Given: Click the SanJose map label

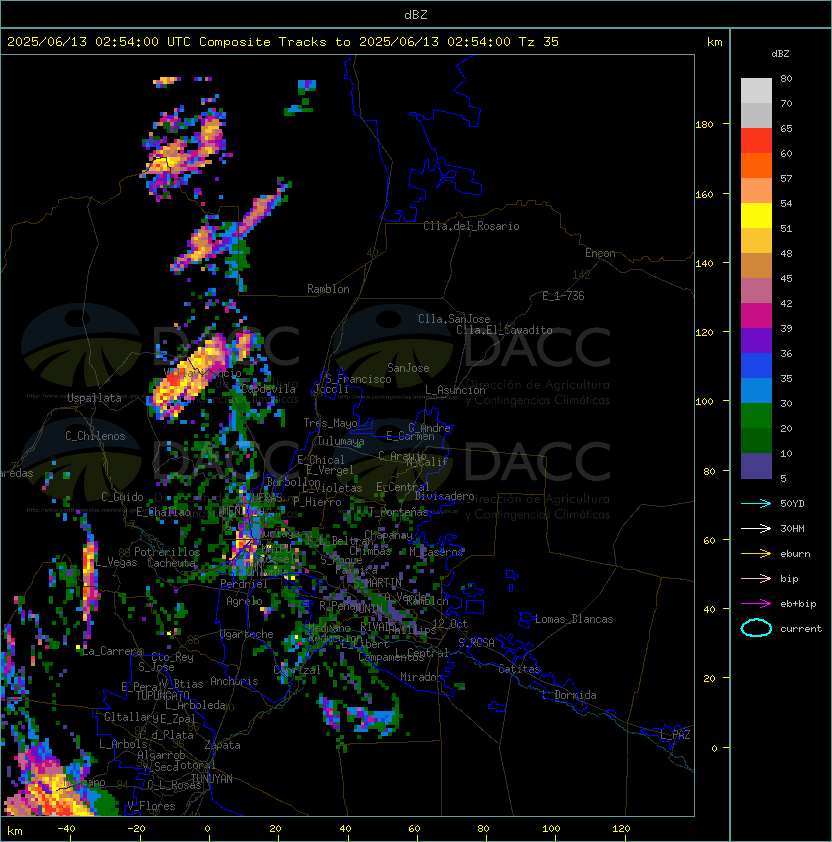Looking at the screenshot, I should pyautogui.click(x=408, y=368).
